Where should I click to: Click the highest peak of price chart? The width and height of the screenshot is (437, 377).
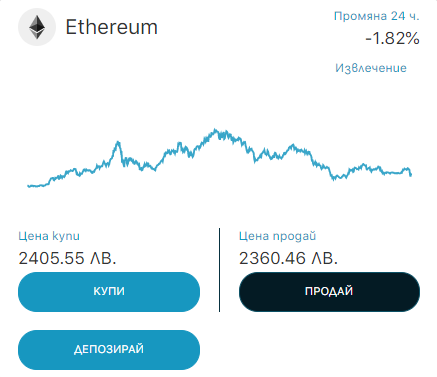point(215,129)
